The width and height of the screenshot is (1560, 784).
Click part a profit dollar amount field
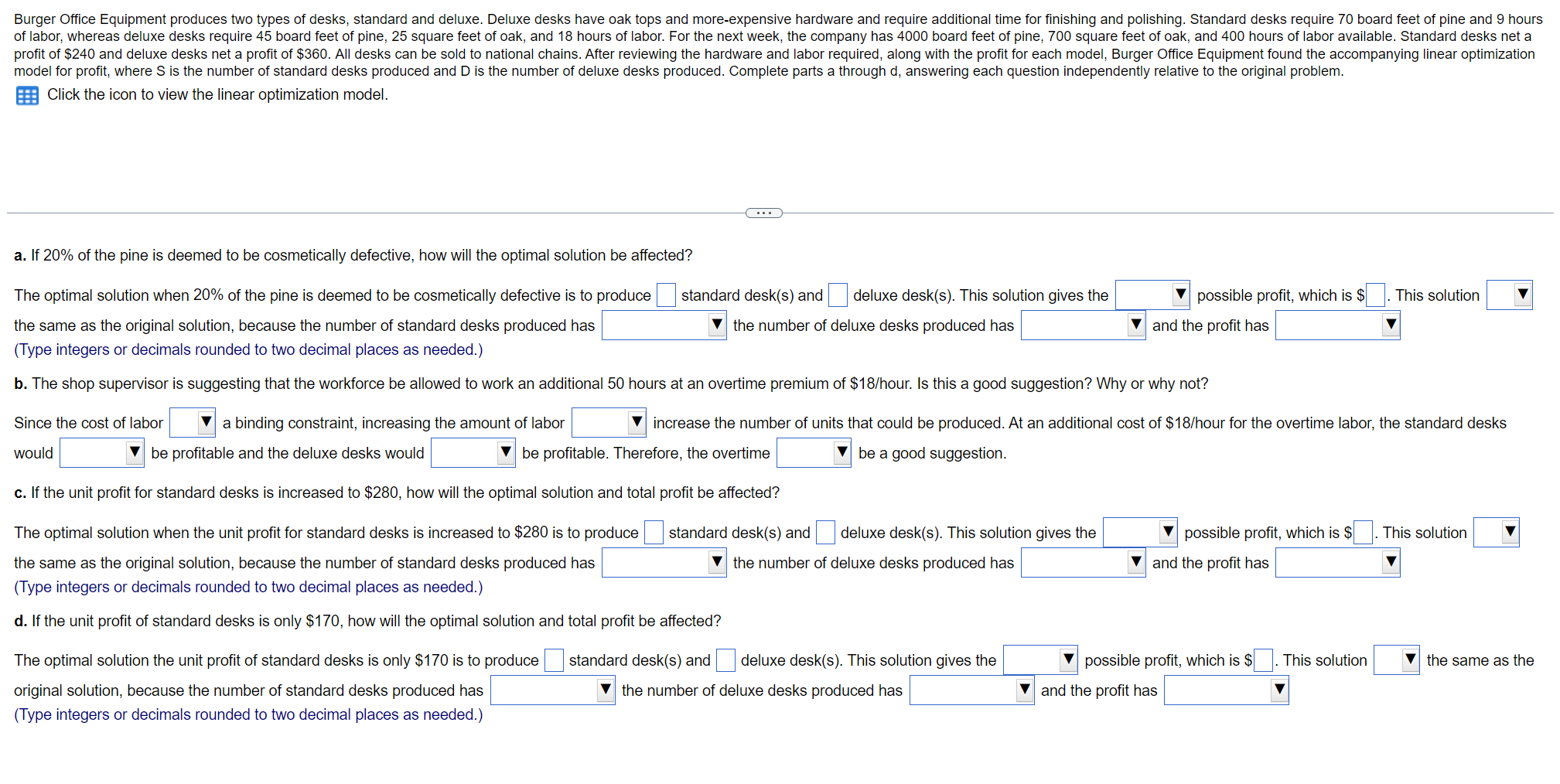(1375, 295)
